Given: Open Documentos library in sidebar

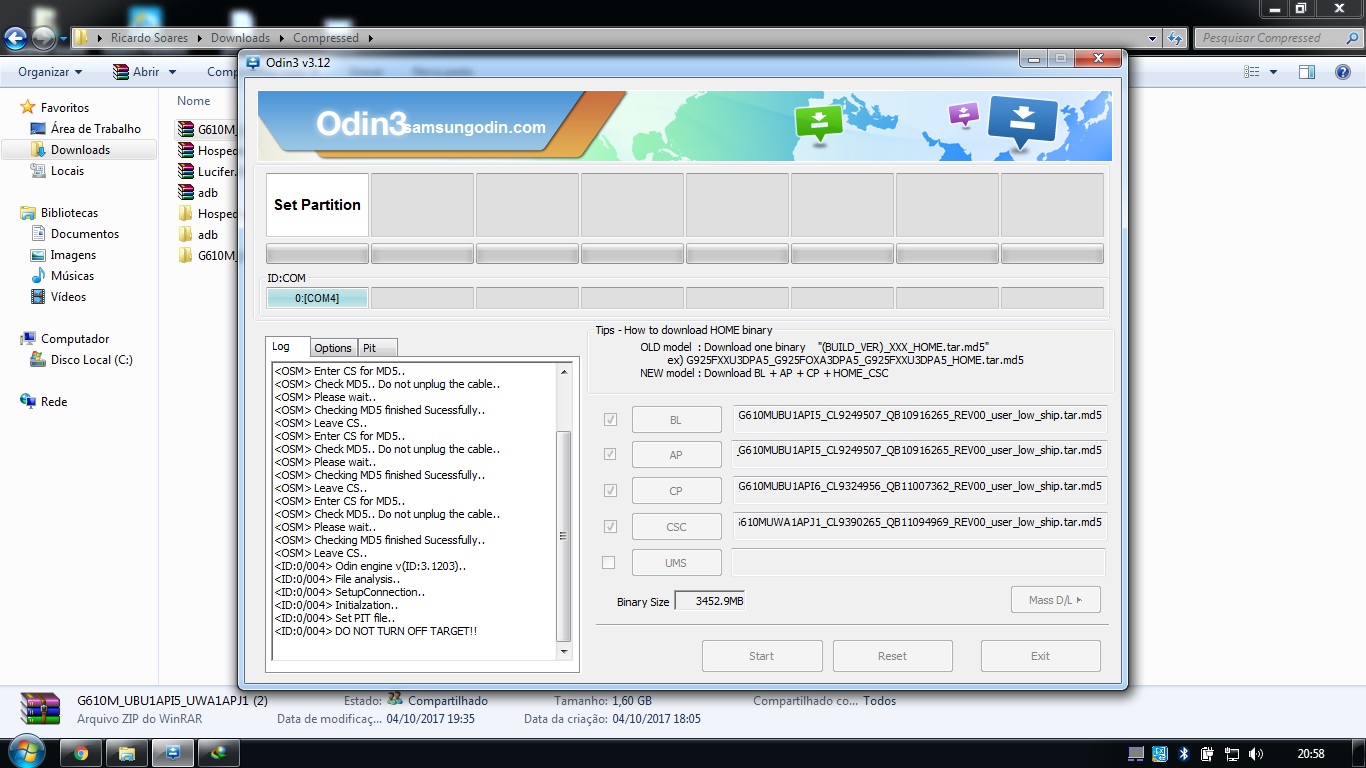Looking at the screenshot, I should click(75, 233).
